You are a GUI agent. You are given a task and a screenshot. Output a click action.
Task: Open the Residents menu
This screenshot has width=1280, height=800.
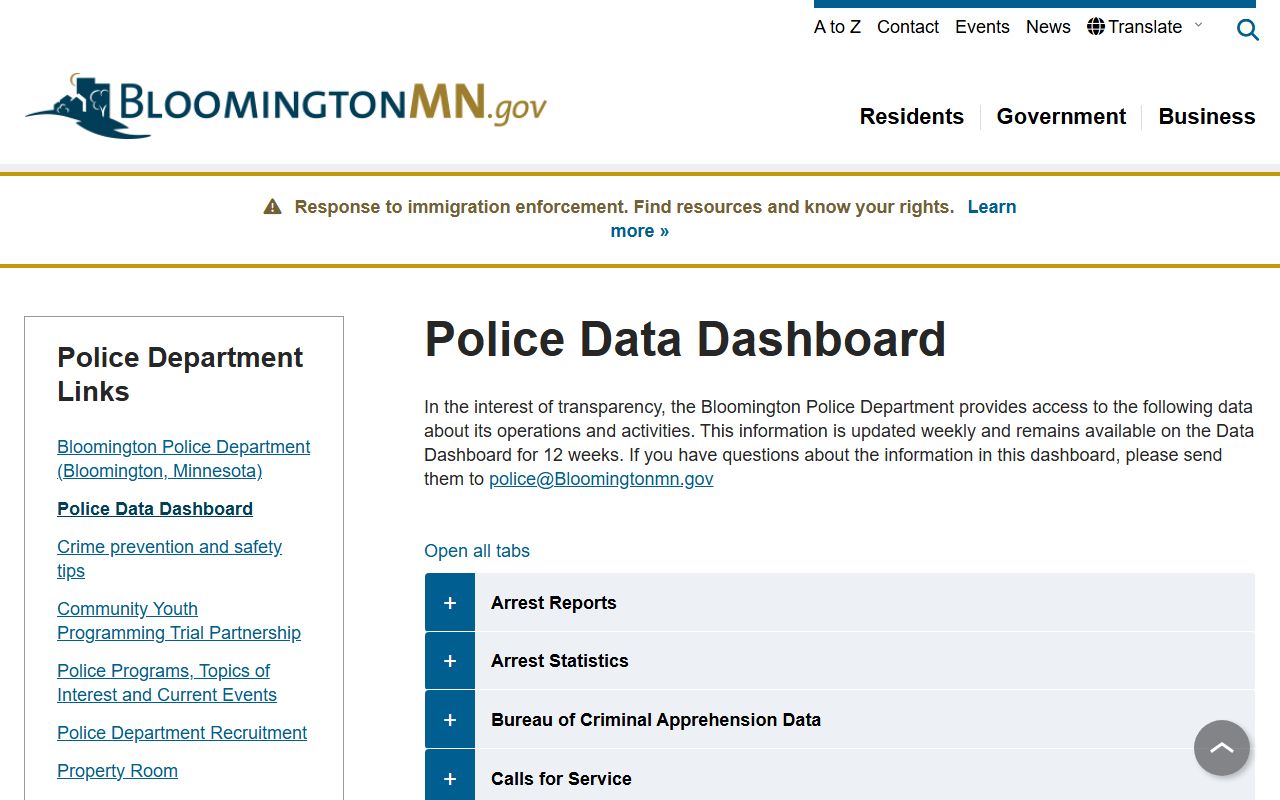912,117
